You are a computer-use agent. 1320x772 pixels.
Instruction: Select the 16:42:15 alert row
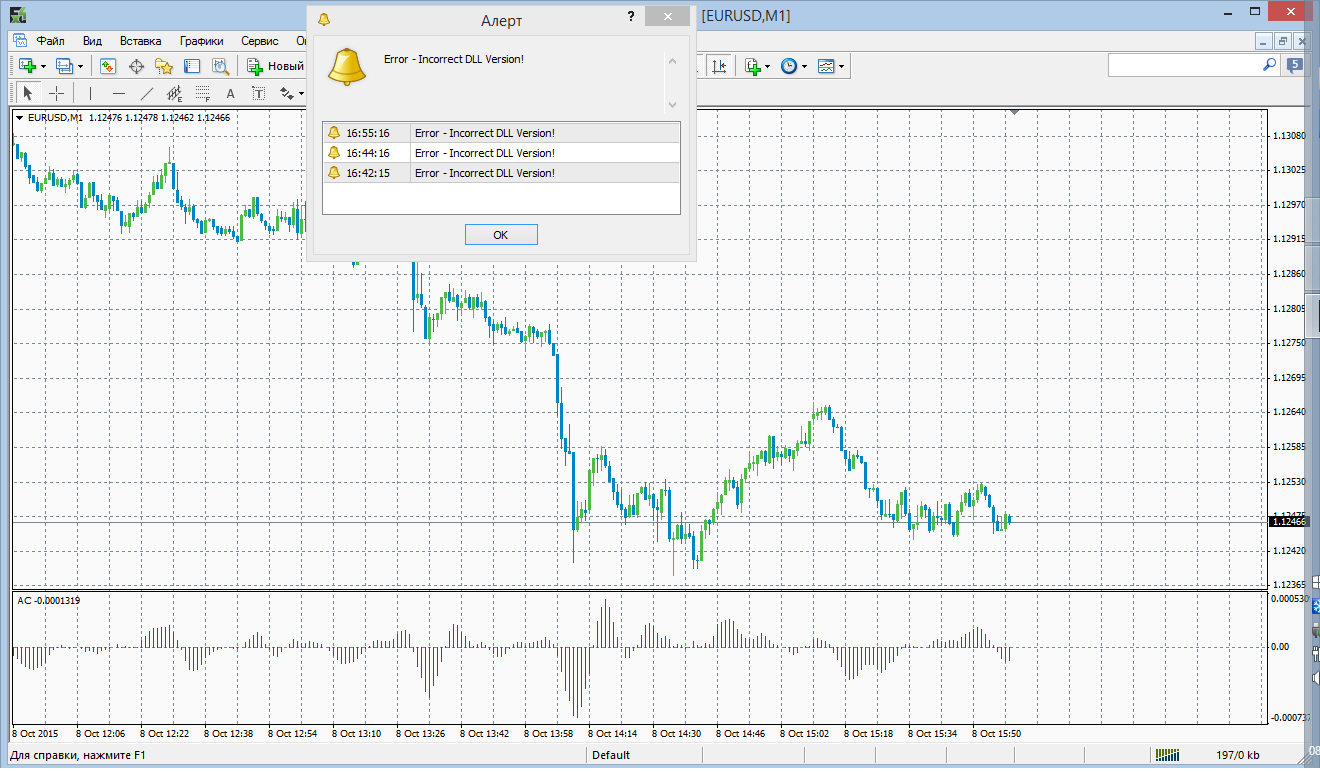[x=501, y=173]
